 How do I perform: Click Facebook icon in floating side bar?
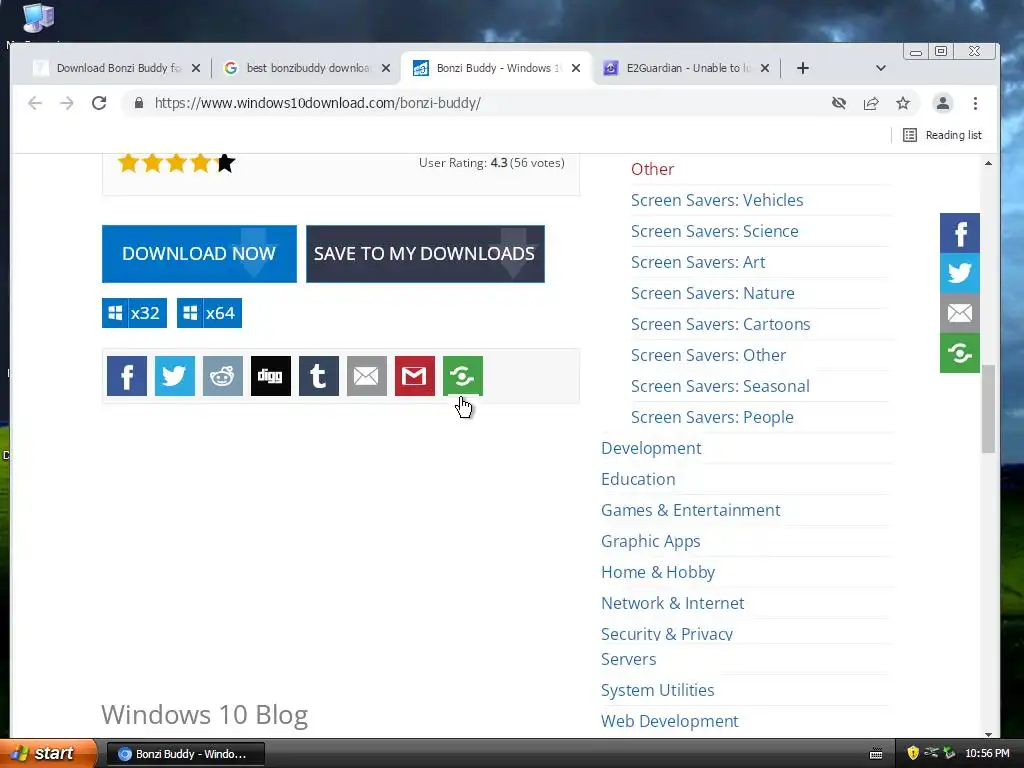[959, 233]
